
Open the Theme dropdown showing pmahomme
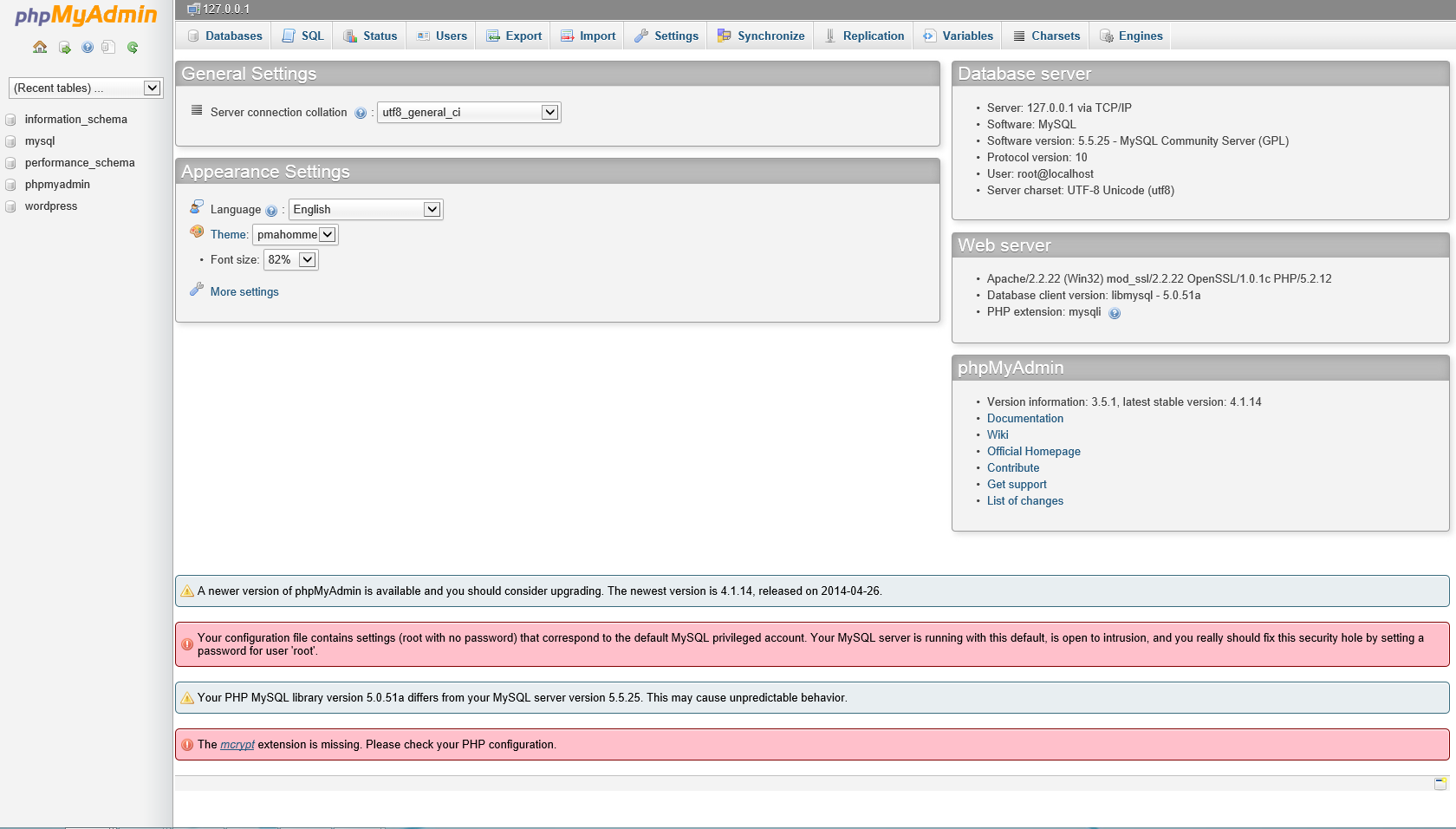coord(295,234)
